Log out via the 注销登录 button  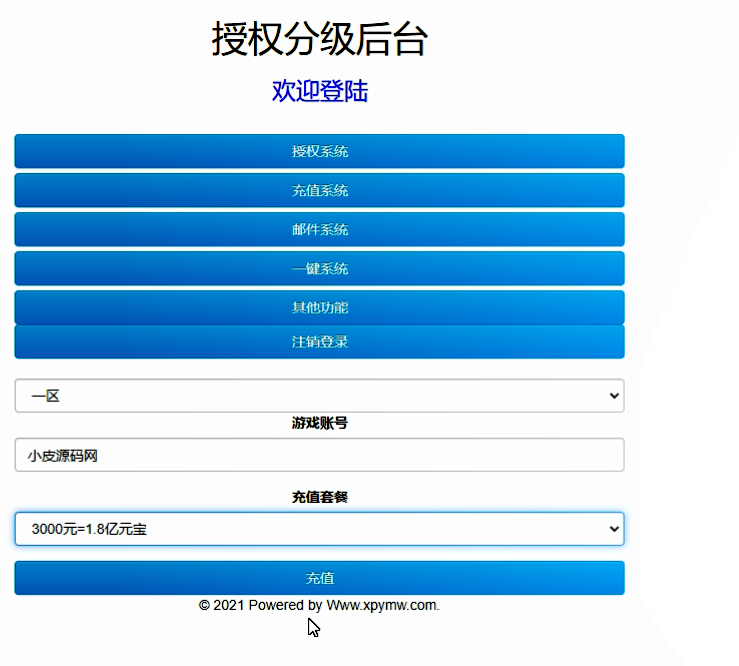pos(319,342)
